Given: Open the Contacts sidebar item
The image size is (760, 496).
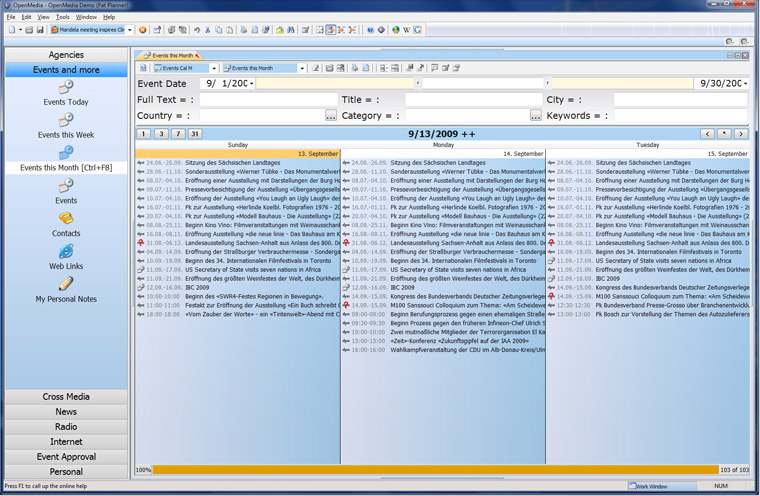Looking at the screenshot, I should pyautogui.click(x=66, y=225).
